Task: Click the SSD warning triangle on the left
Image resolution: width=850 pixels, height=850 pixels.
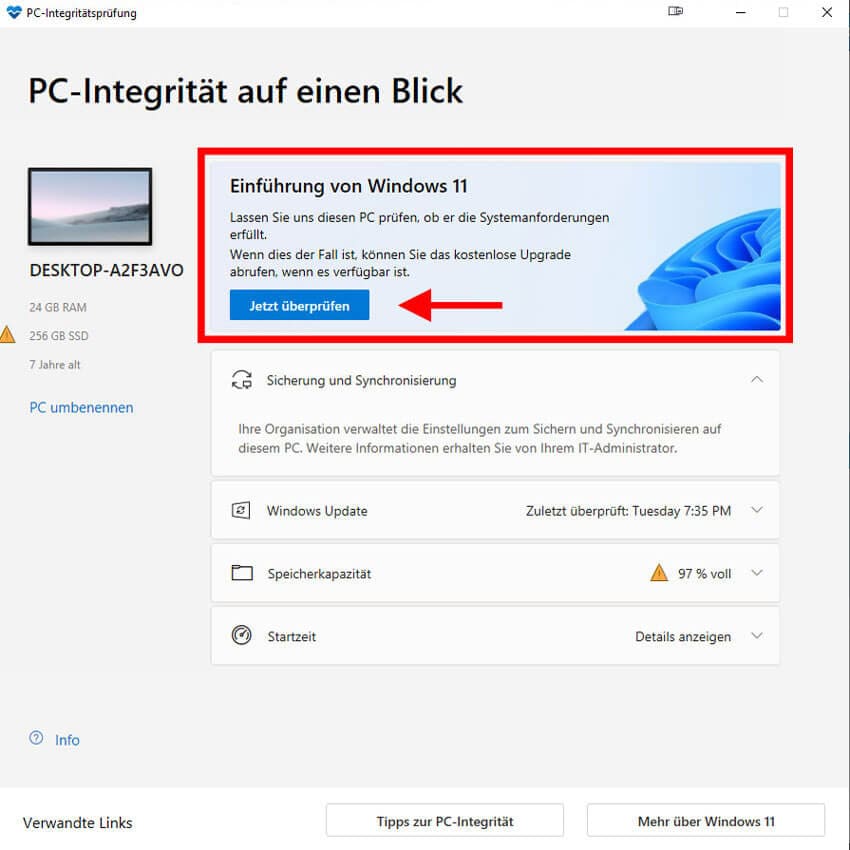Action: pyautogui.click(x=7, y=334)
